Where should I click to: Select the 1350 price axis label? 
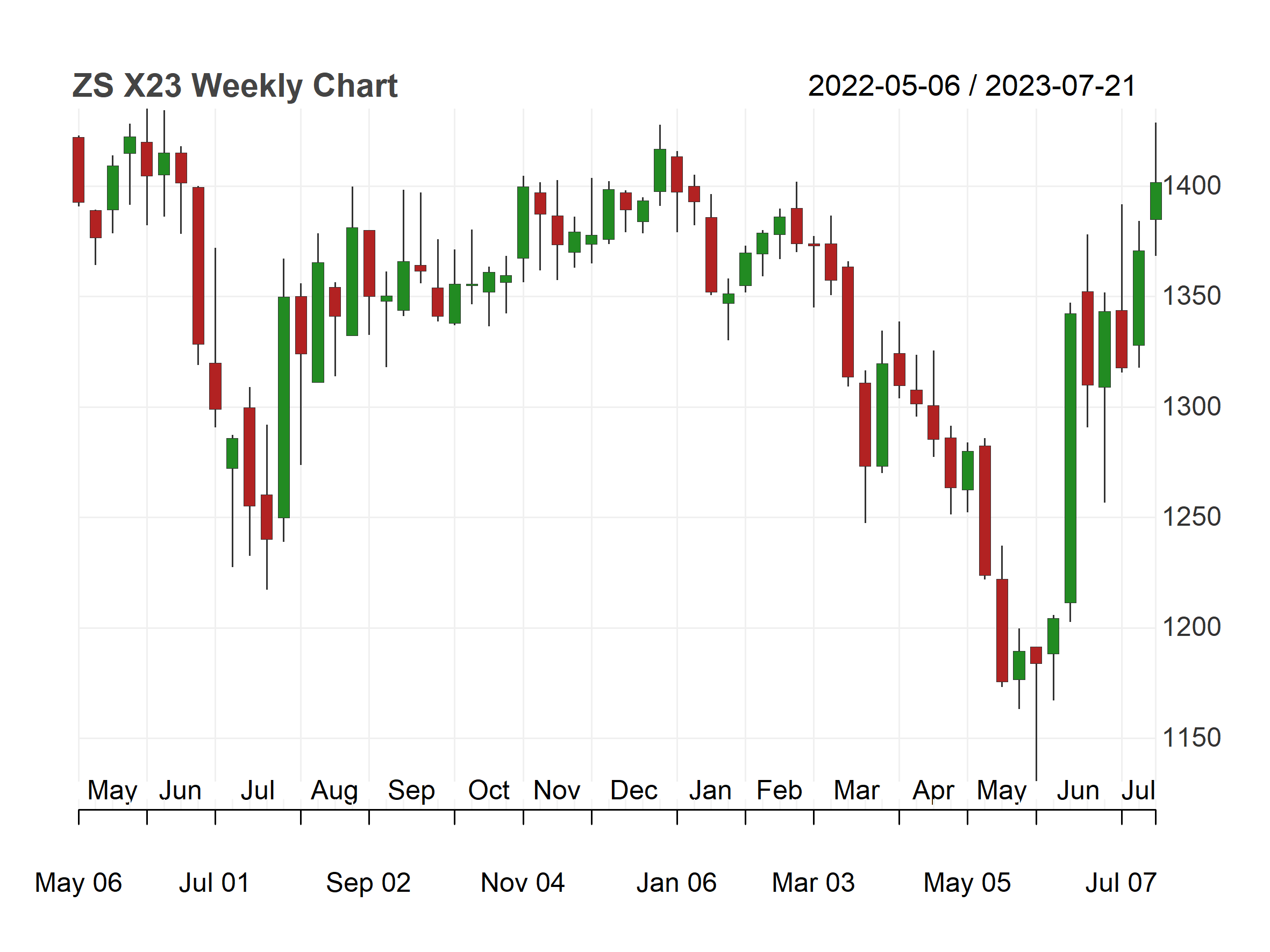(x=1191, y=297)
